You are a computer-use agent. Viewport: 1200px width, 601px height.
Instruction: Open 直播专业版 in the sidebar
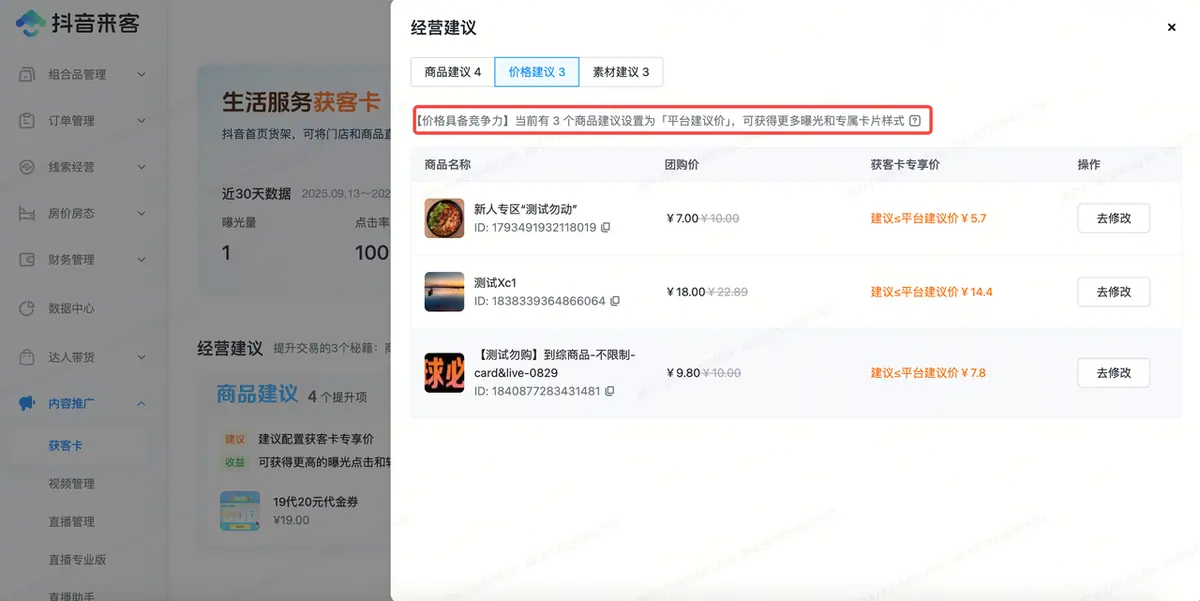pos(77,559)
